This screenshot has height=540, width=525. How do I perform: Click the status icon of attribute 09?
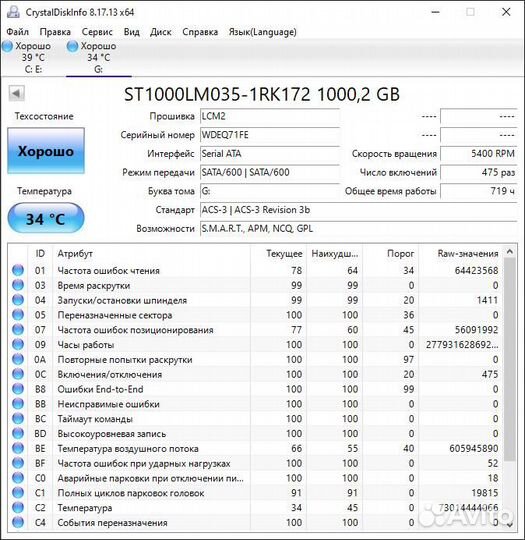coord(18,344)
